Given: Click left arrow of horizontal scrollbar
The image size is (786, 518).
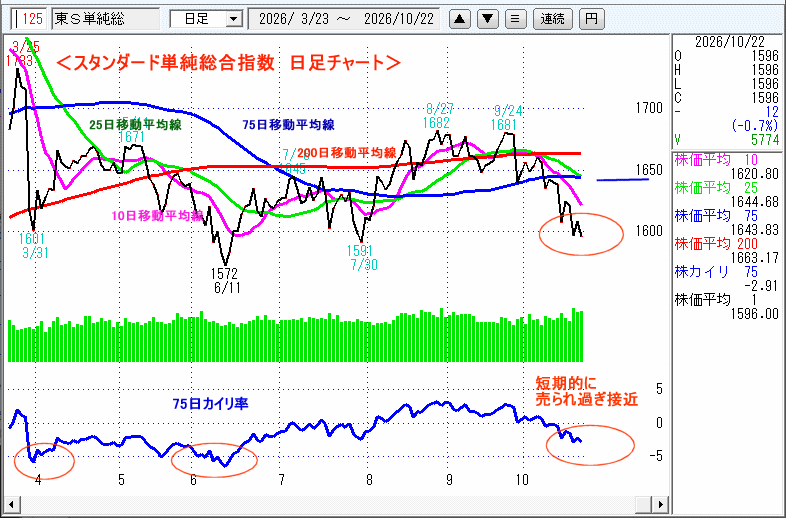Looking at the screenshot, I should 11,504.
